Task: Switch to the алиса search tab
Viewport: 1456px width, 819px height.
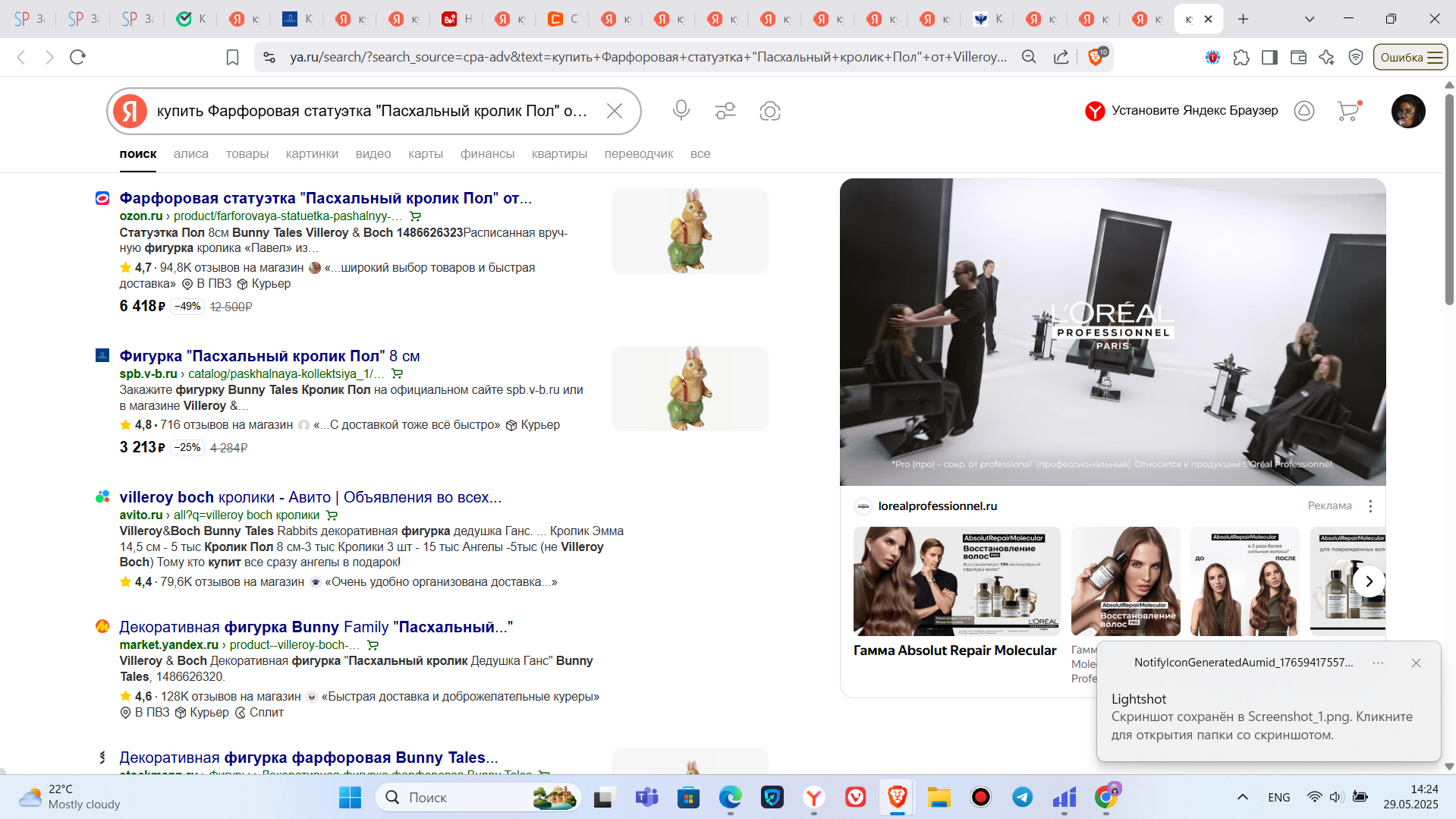Action: tap(191, 154)
